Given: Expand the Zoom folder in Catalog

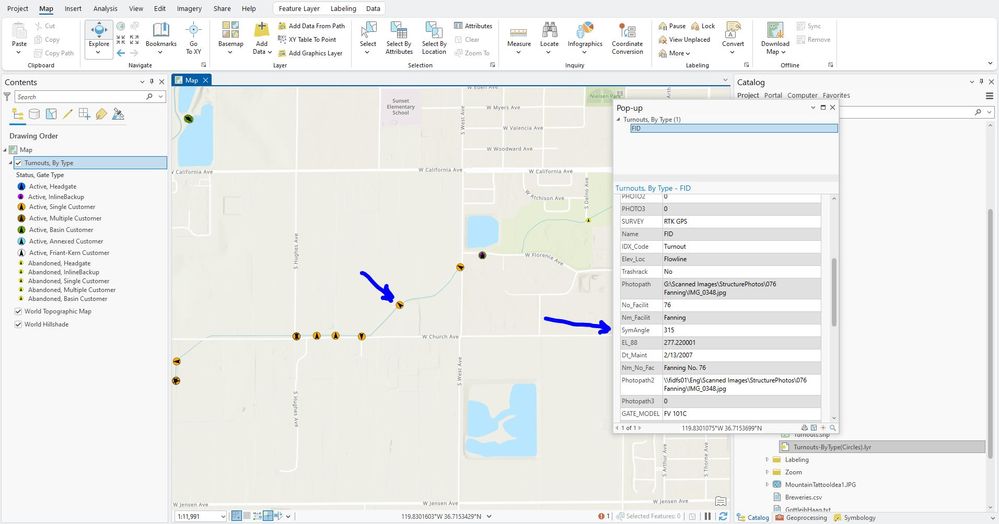Looking at the screenshot, I should click(766, 472).
